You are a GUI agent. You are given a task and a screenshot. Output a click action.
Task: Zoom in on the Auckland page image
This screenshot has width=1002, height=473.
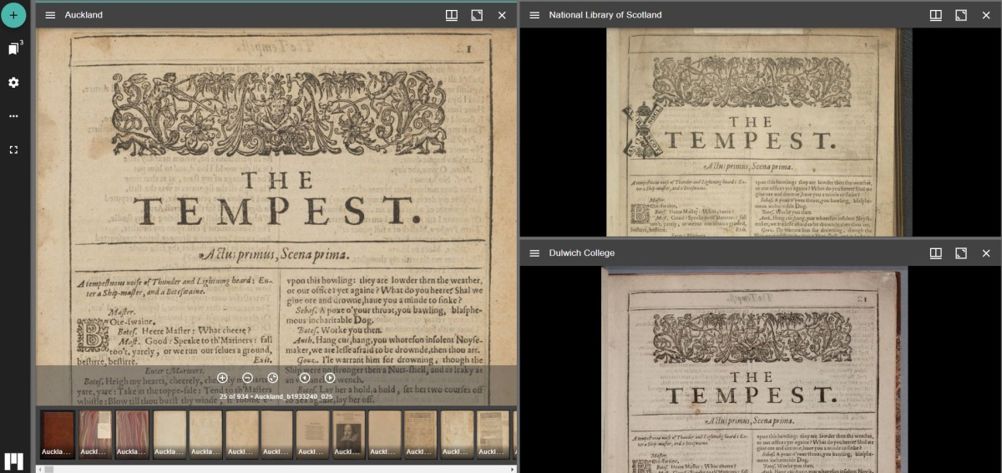click(x=222, y=378)
